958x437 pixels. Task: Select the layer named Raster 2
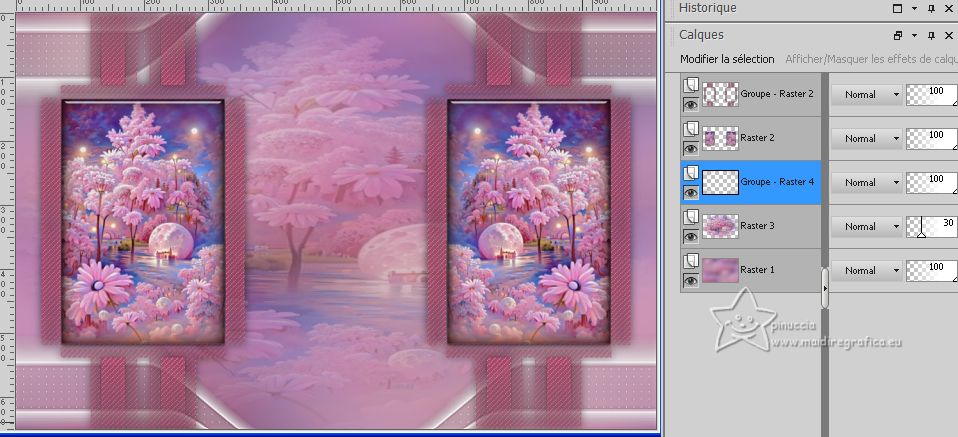(x=758, y=138)
